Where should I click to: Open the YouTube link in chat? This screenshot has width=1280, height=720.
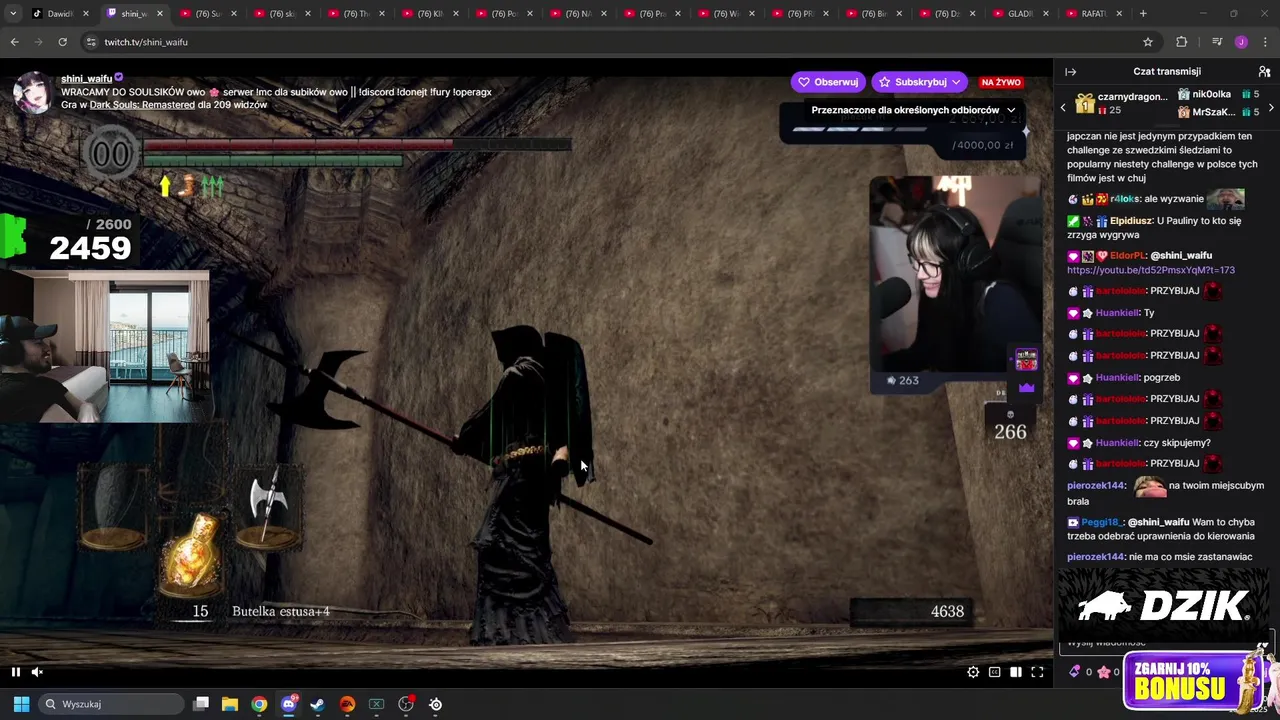(1150, 270)
